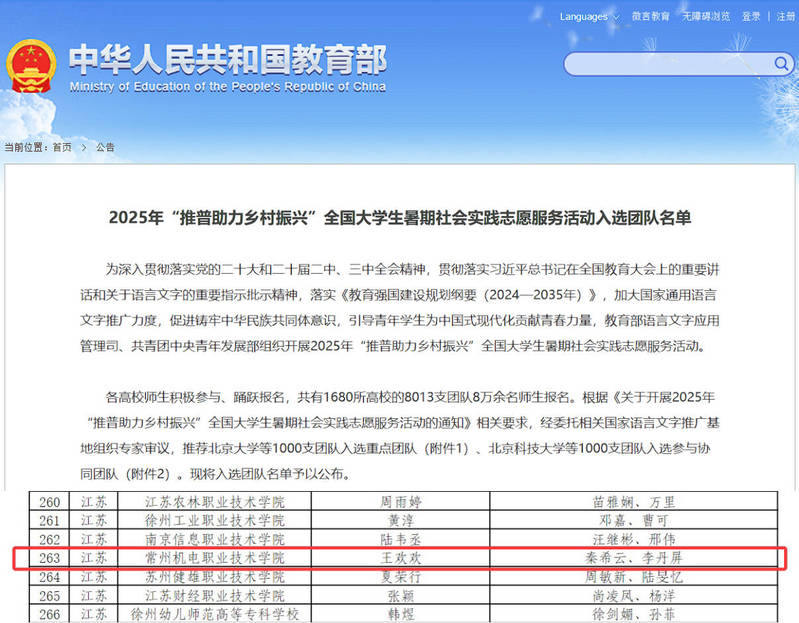Select table cell 江苏农林职业技术学院
This screenshot has height=623, width=799.
coord(215,502)
